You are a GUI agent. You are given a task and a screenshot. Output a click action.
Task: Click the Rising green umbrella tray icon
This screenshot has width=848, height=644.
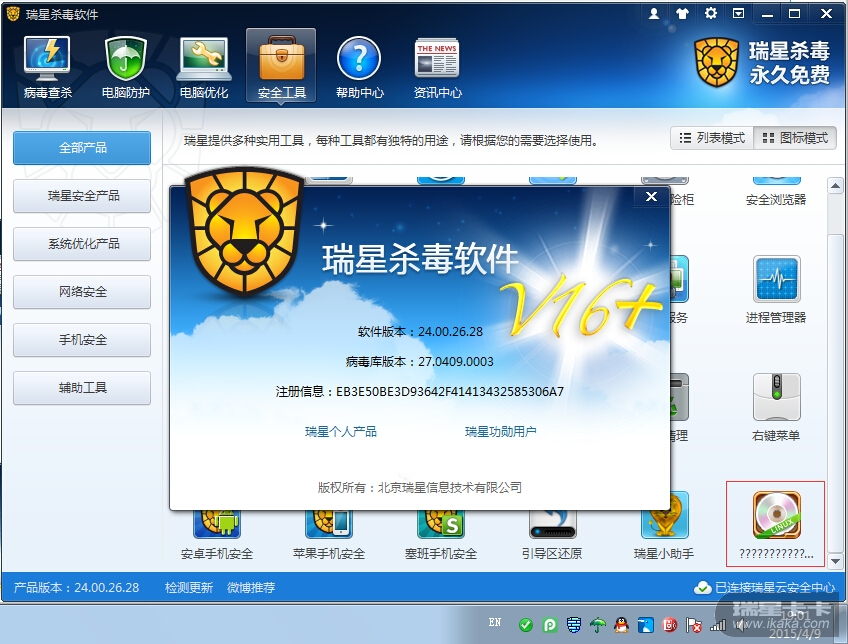(x=598, y=625)
